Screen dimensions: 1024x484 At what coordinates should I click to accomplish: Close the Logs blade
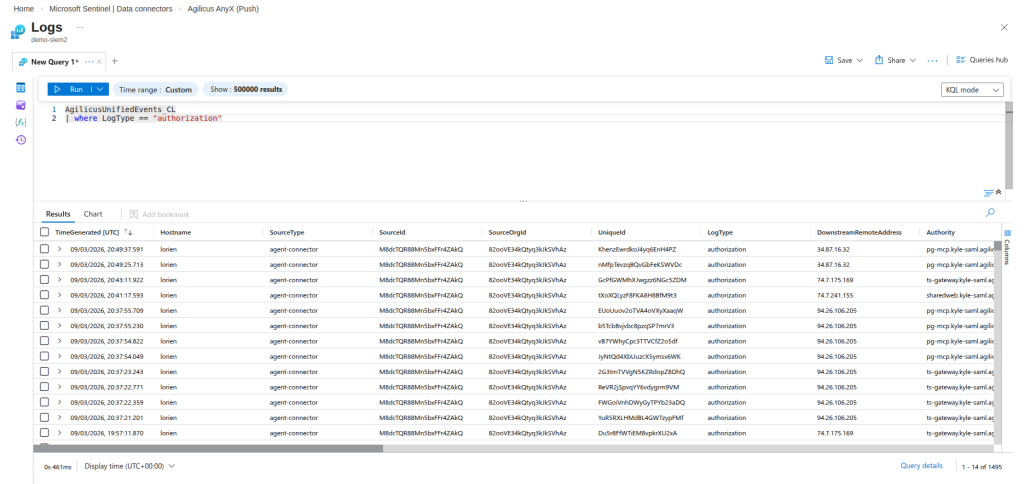click(x=1004, y=27)
